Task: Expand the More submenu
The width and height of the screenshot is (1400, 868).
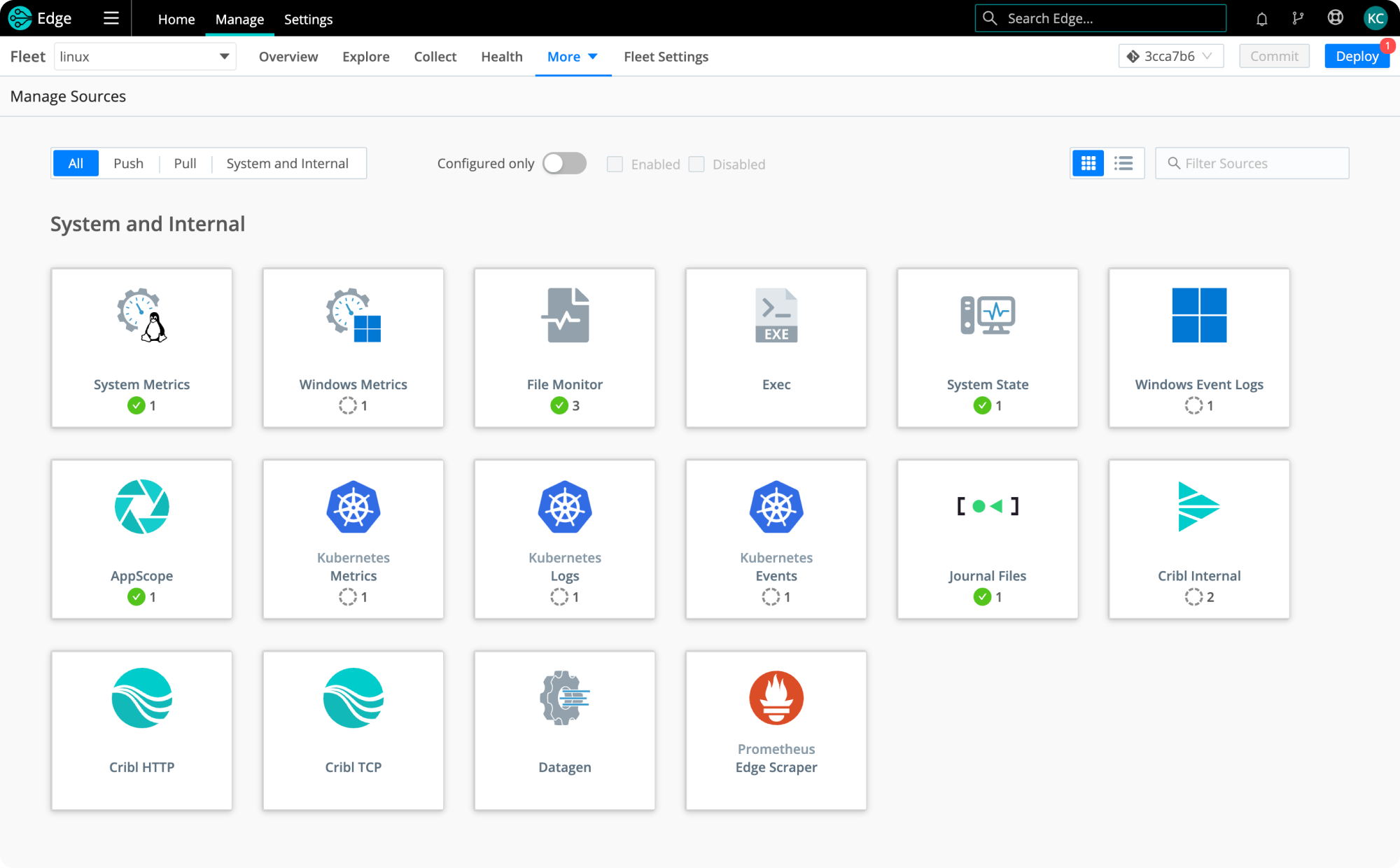Action: click(x=573, y=57)
